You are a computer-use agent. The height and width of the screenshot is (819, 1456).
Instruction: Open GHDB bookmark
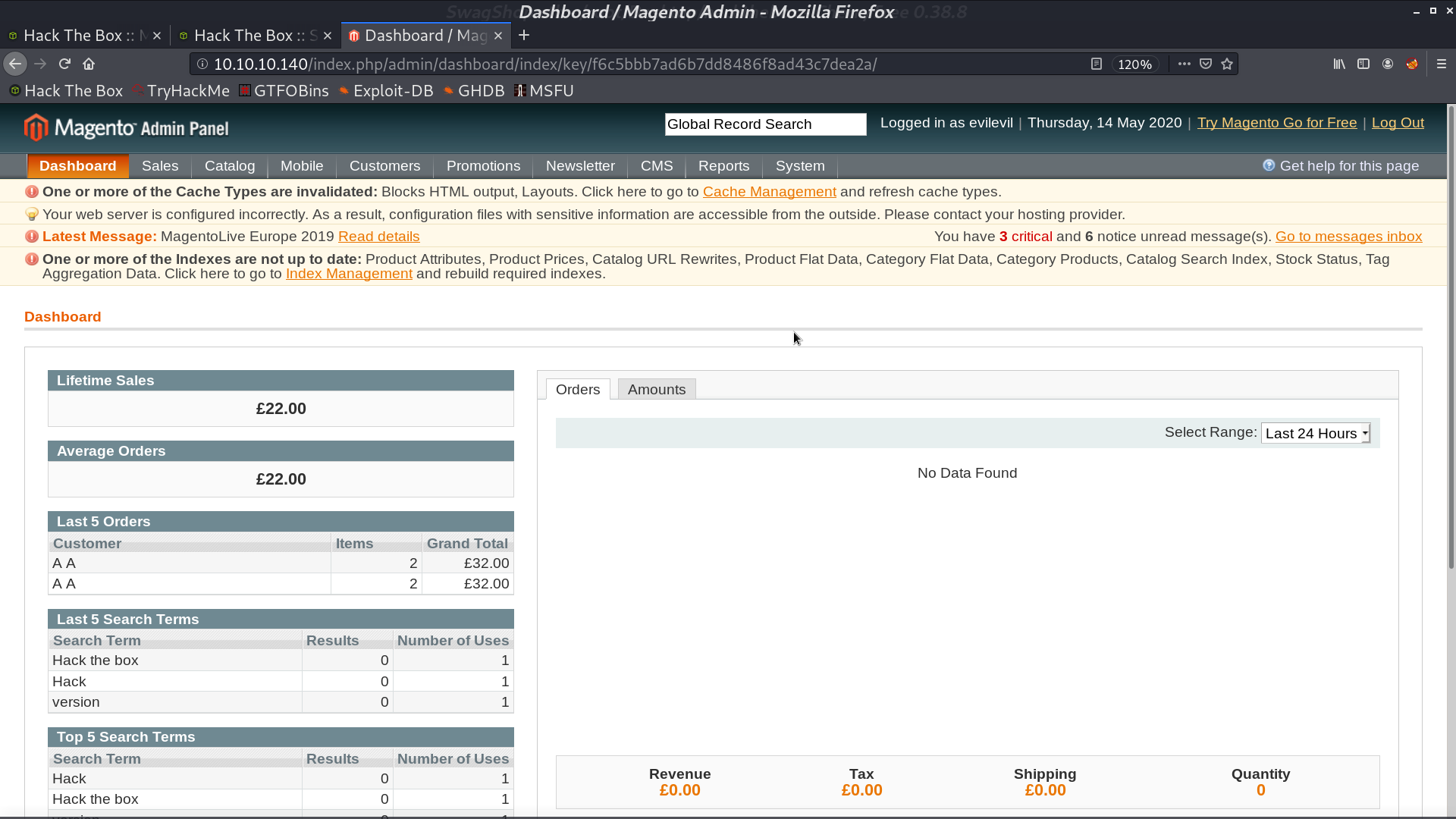474,91
